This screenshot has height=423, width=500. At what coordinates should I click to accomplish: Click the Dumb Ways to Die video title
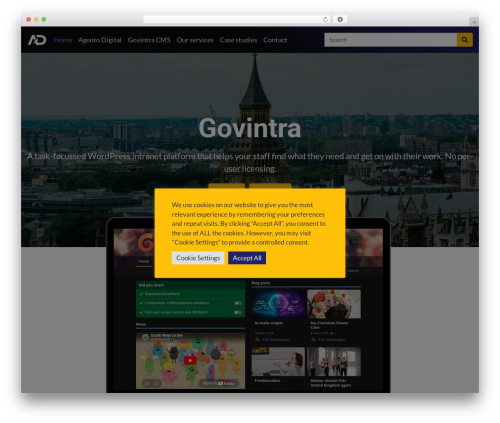point(167,335)
